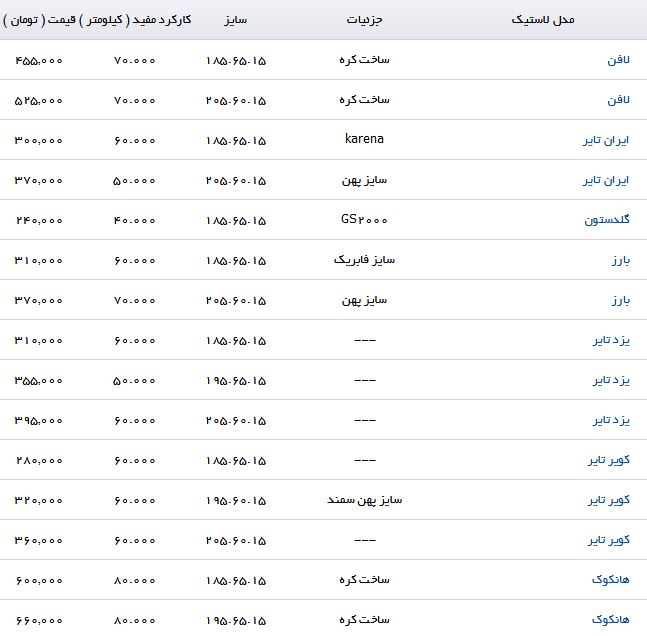Click the size cell ۱۹۵-۶۰-۱۵
Image resolution: width=647 pixels, height=636 pixels.
point(236,501)
